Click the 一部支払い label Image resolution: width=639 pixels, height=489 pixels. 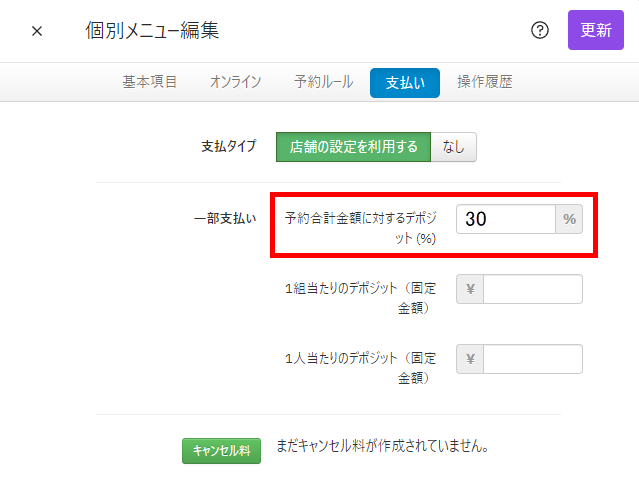click(225, 219)
